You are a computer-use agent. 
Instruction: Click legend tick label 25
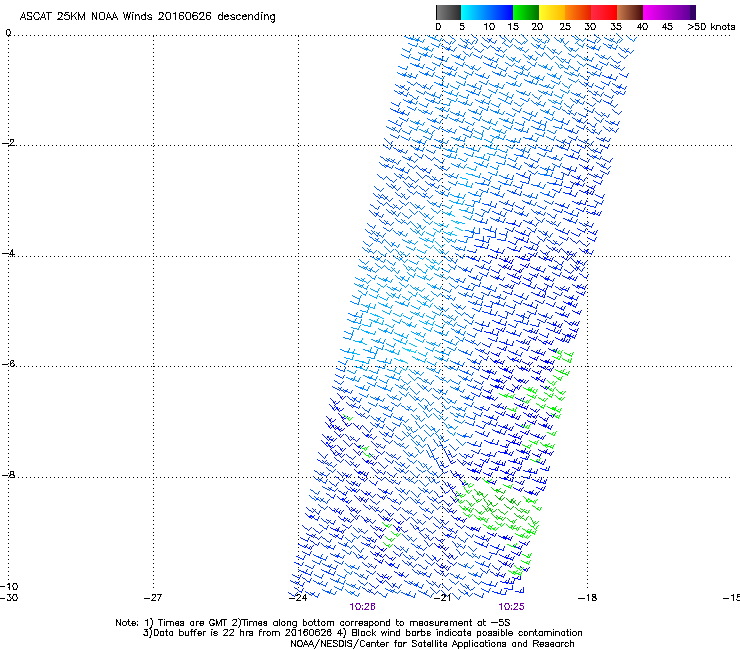click(x=565, y=27)
